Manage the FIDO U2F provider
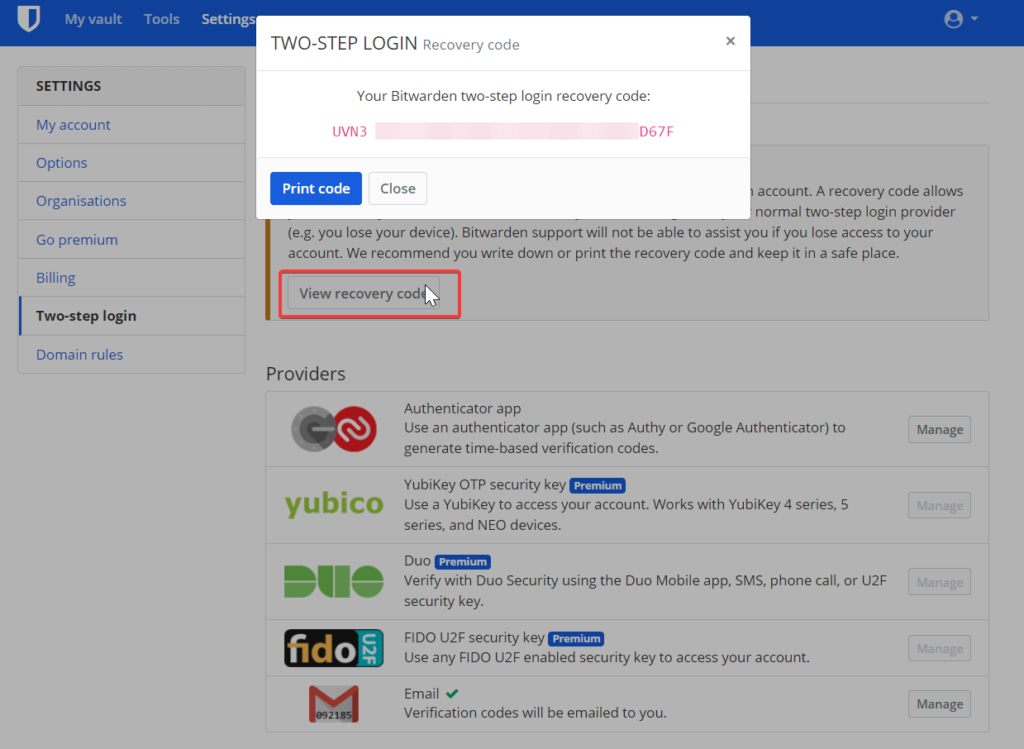Viewport: 1024px width, 749px height. pyautogui.click(x=939, y=648)
